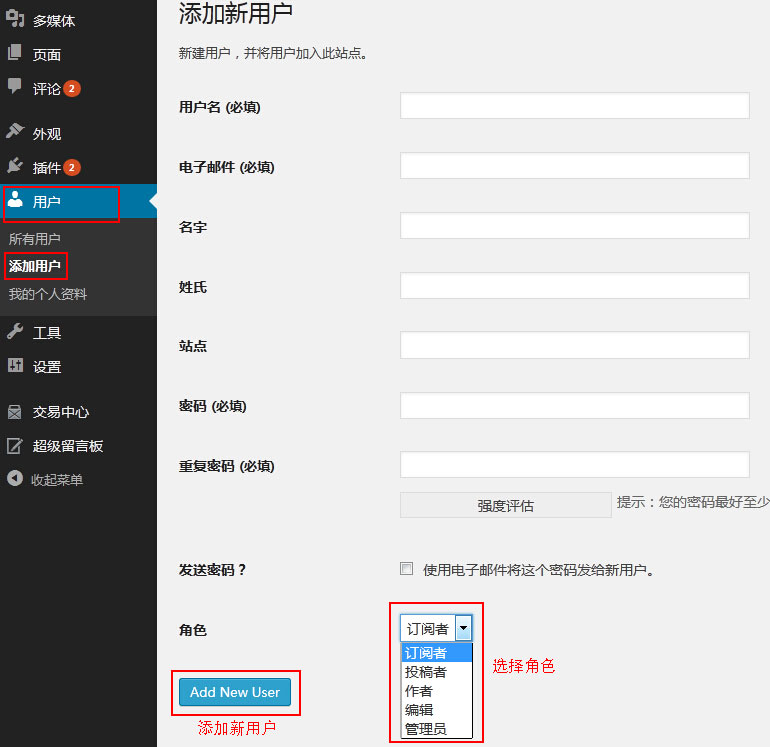Viewport: 770px width, 747px height.
Task: Click the Plugins (插件) plug icon
Action: click(x=15, y=166)
